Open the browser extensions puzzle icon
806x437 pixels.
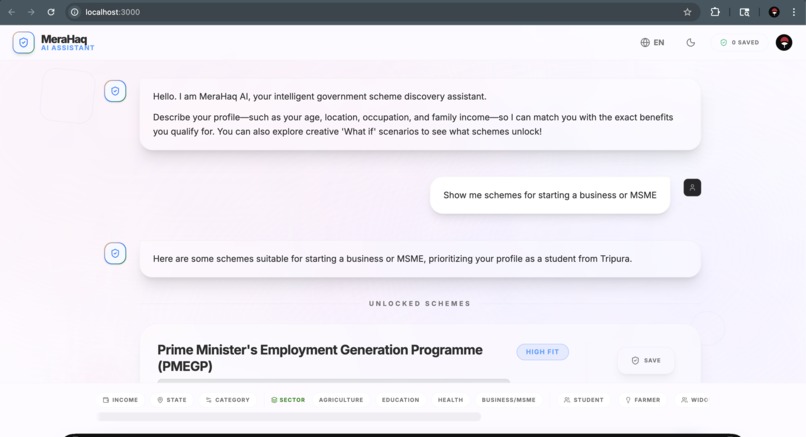(x=715, y=12)
